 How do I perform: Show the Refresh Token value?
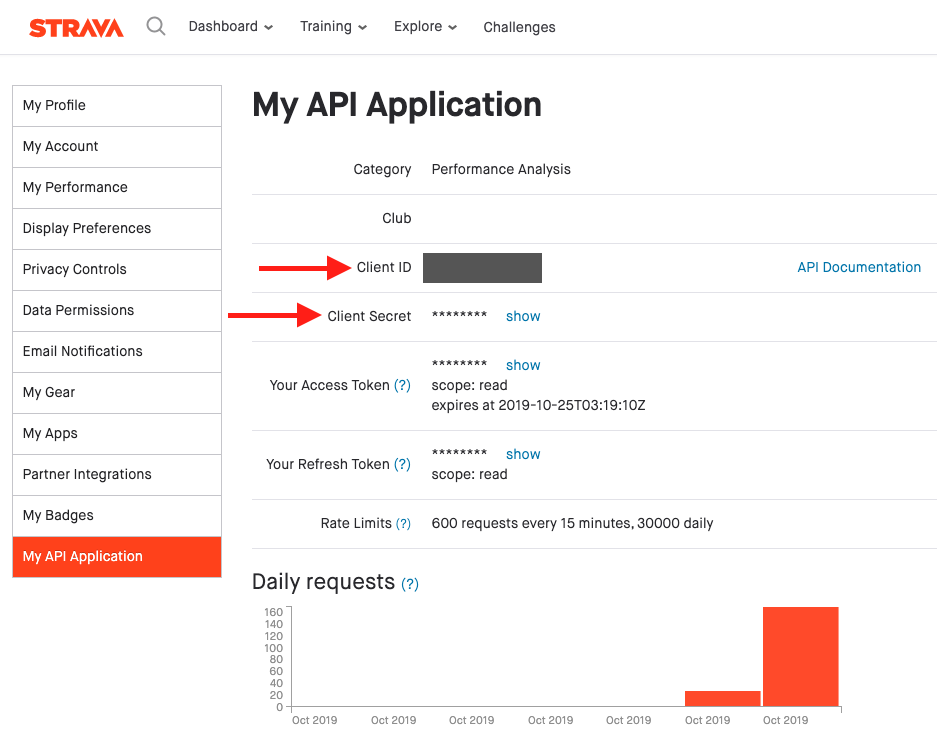point(523,454)
